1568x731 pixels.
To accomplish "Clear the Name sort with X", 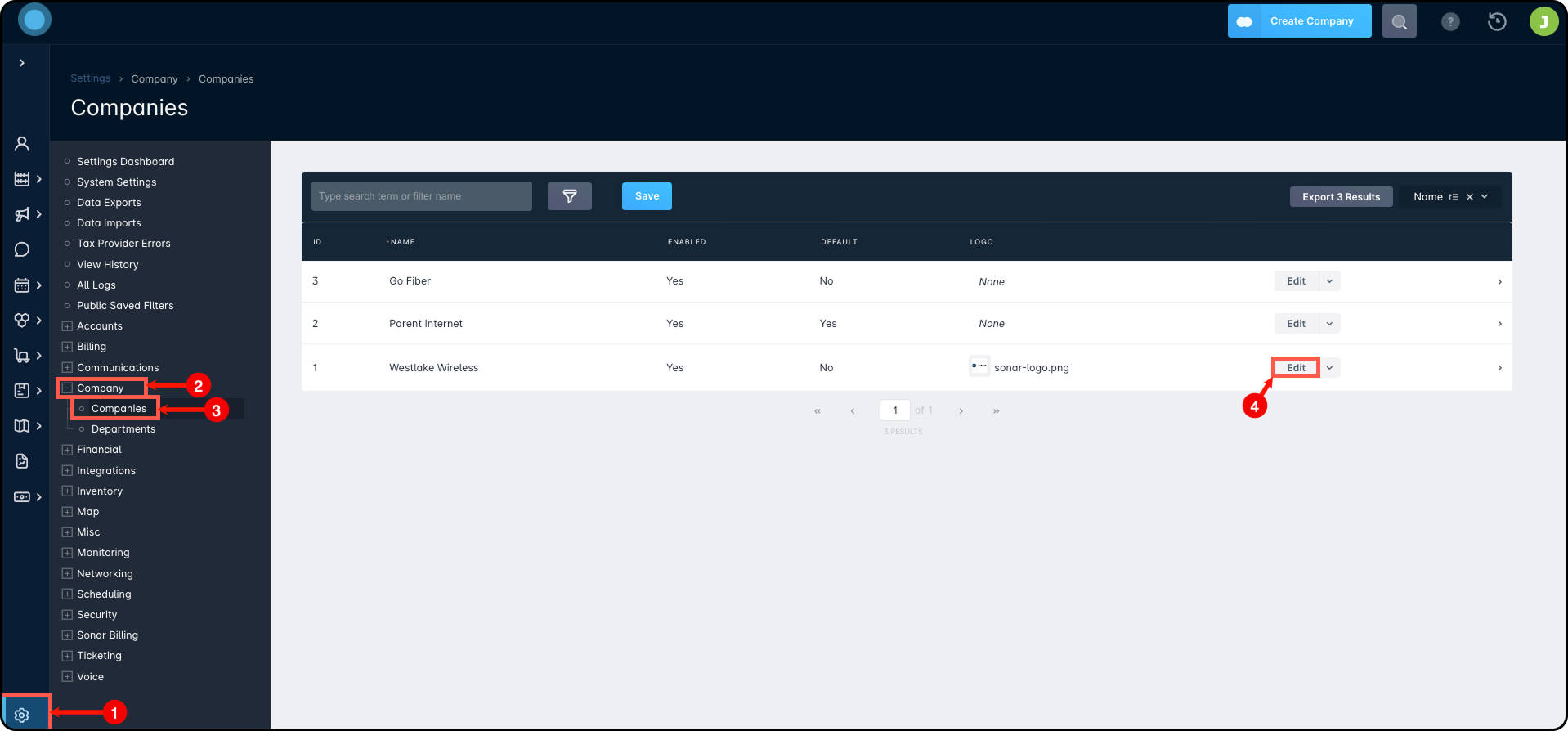I will pyautogui.click(x=1469, y=197).
